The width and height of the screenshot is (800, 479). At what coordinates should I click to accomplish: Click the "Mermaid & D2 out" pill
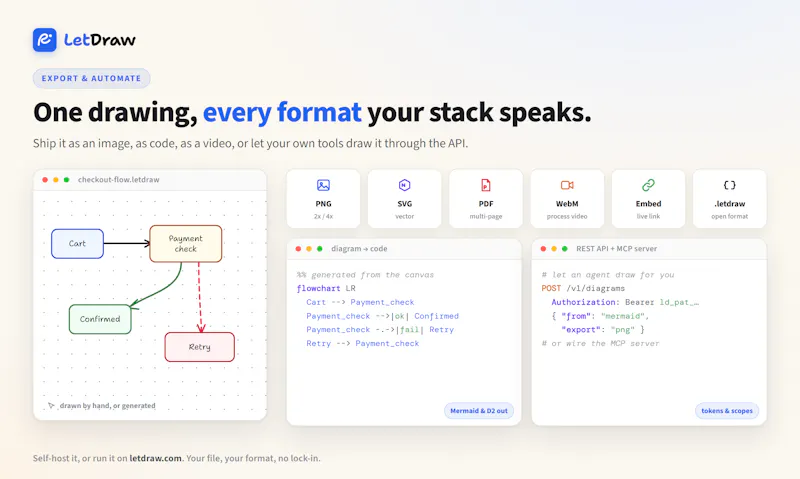(x=479, y=411)
